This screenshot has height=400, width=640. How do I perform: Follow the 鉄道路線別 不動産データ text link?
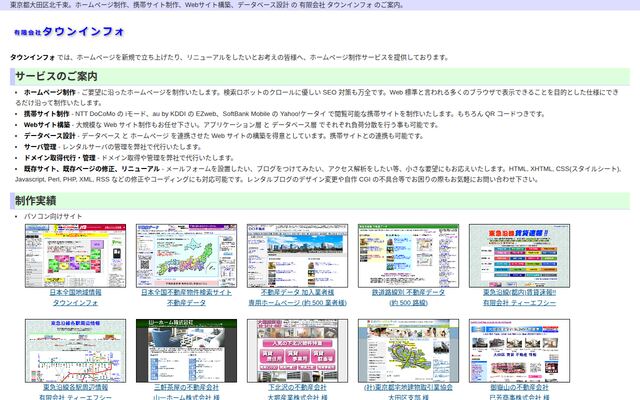(409, 292)
